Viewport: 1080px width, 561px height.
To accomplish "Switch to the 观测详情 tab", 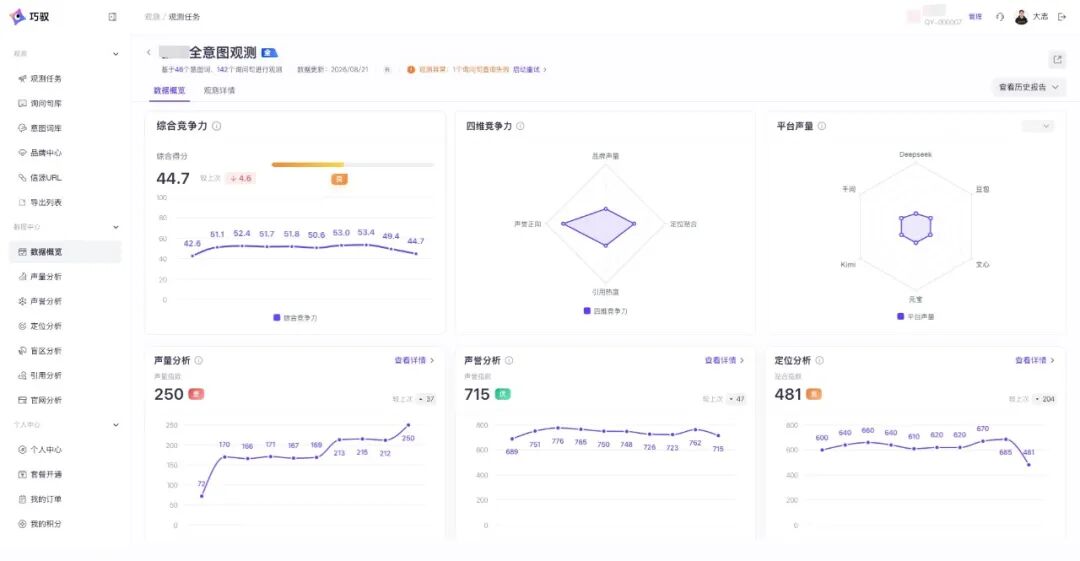I will (219, 90).
